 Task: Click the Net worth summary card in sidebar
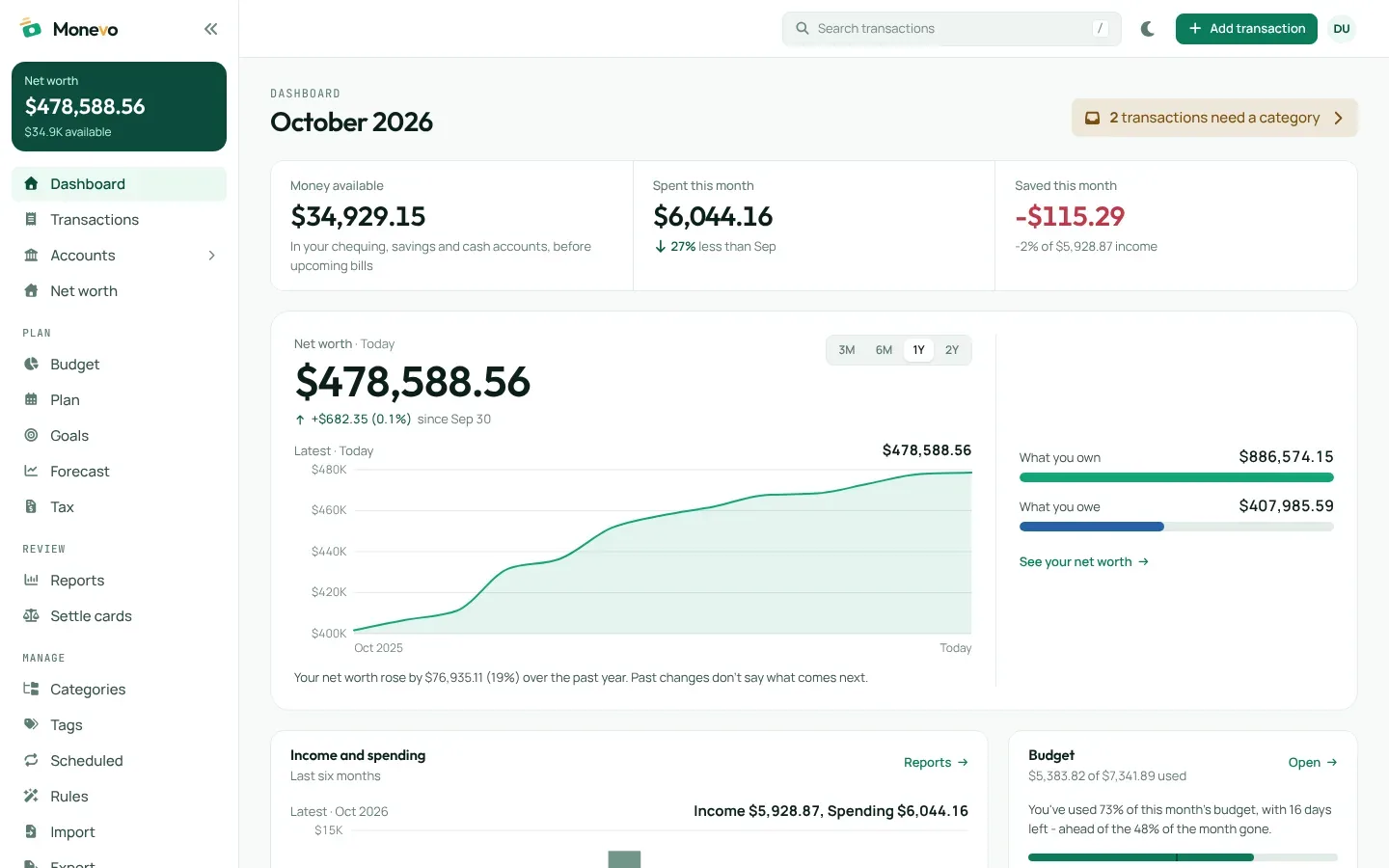(x=119, y=106)
